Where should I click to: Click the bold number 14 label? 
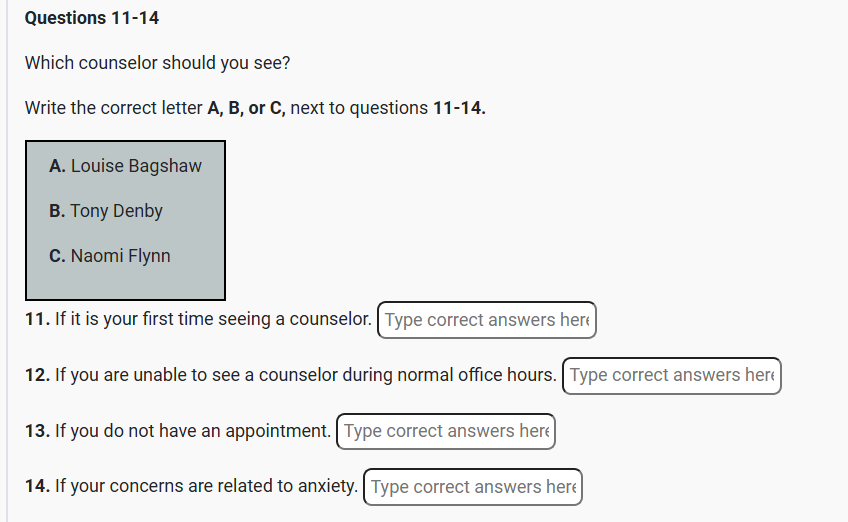(37, 487)
